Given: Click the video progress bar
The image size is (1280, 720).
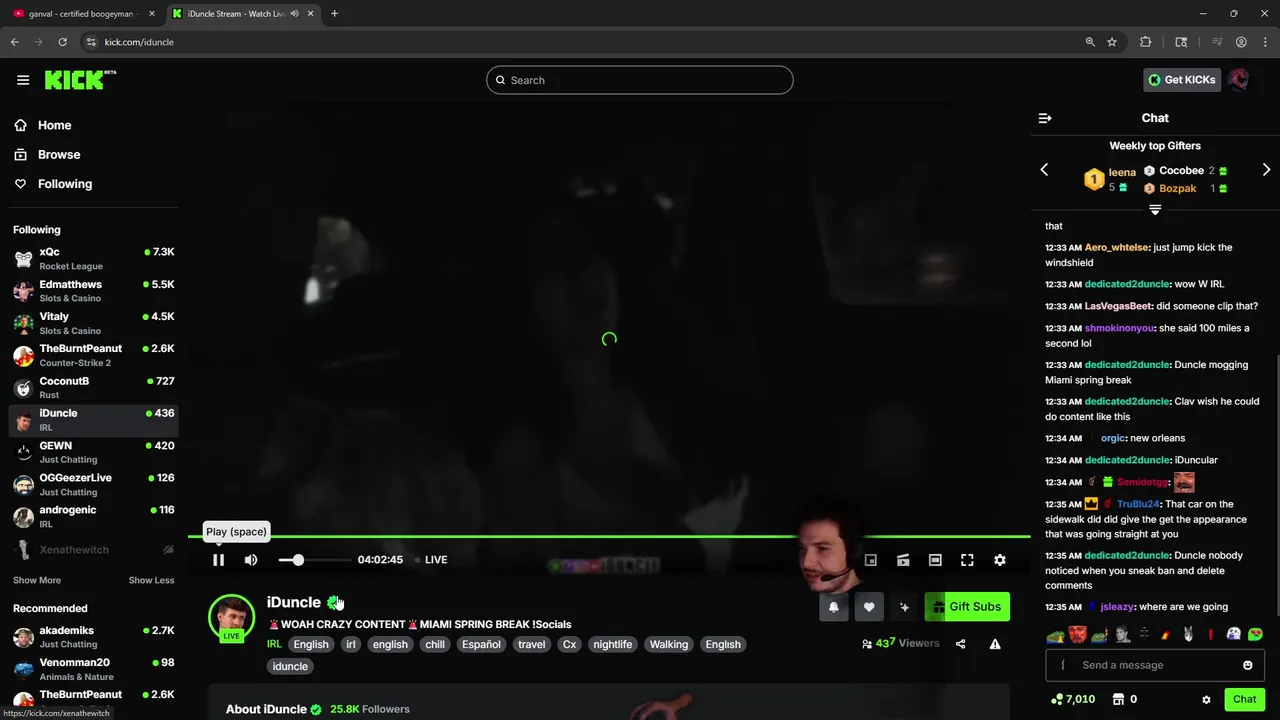Looking at the screenshot, I should [609, 537].
